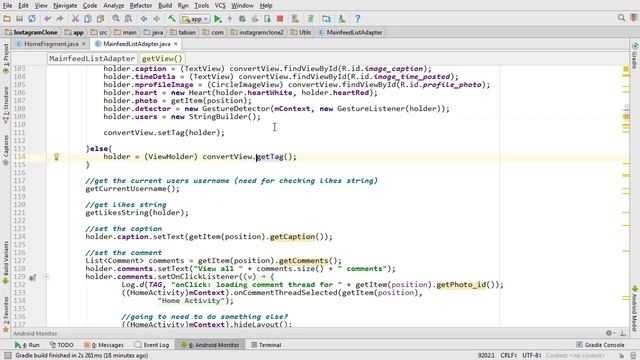Image resolution: width=640 pixels, height=360 pixels.
Task: Open the Edit menu
Action: (x=23, y=6)
